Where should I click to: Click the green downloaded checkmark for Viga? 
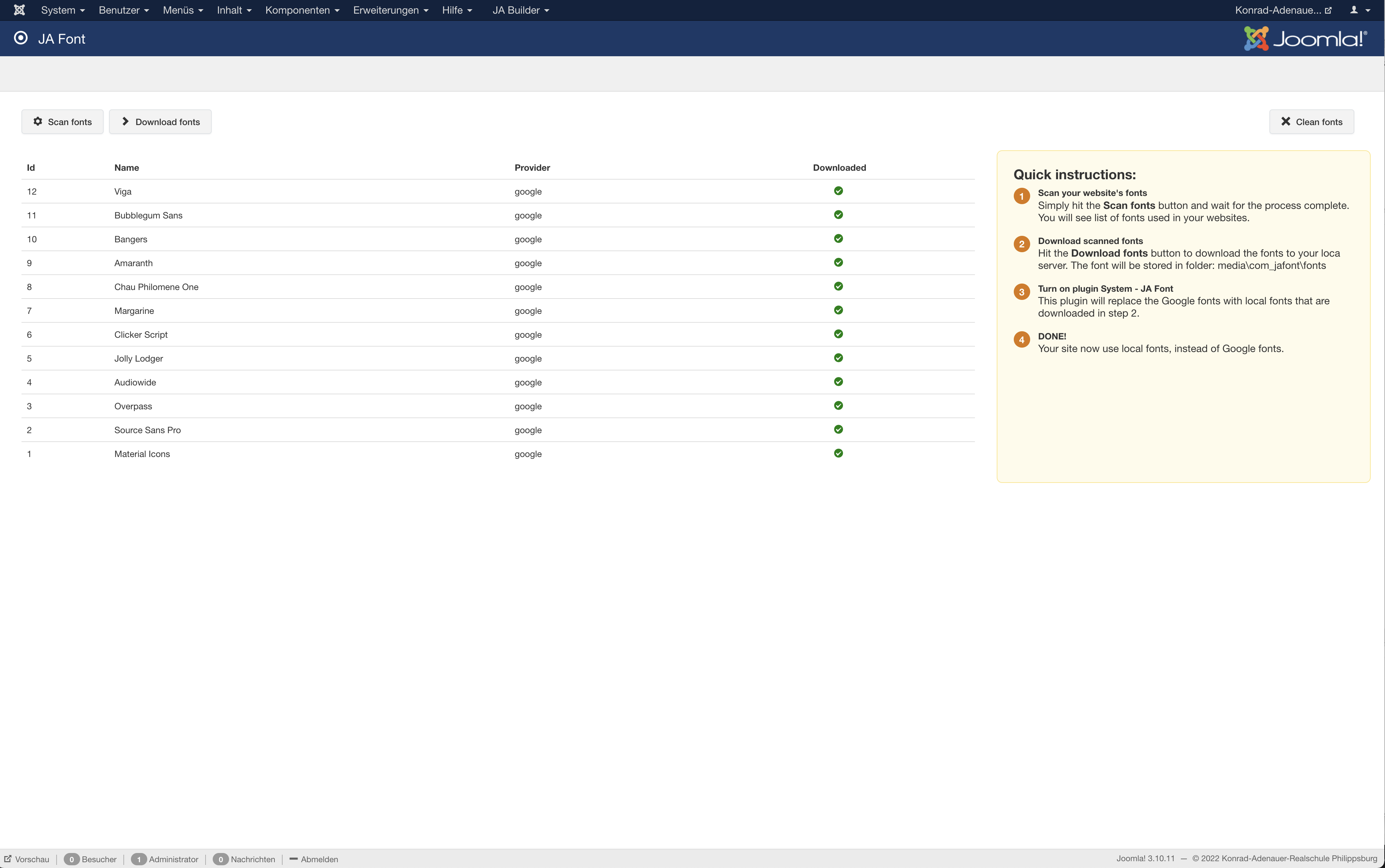click(x=838, y=191)
